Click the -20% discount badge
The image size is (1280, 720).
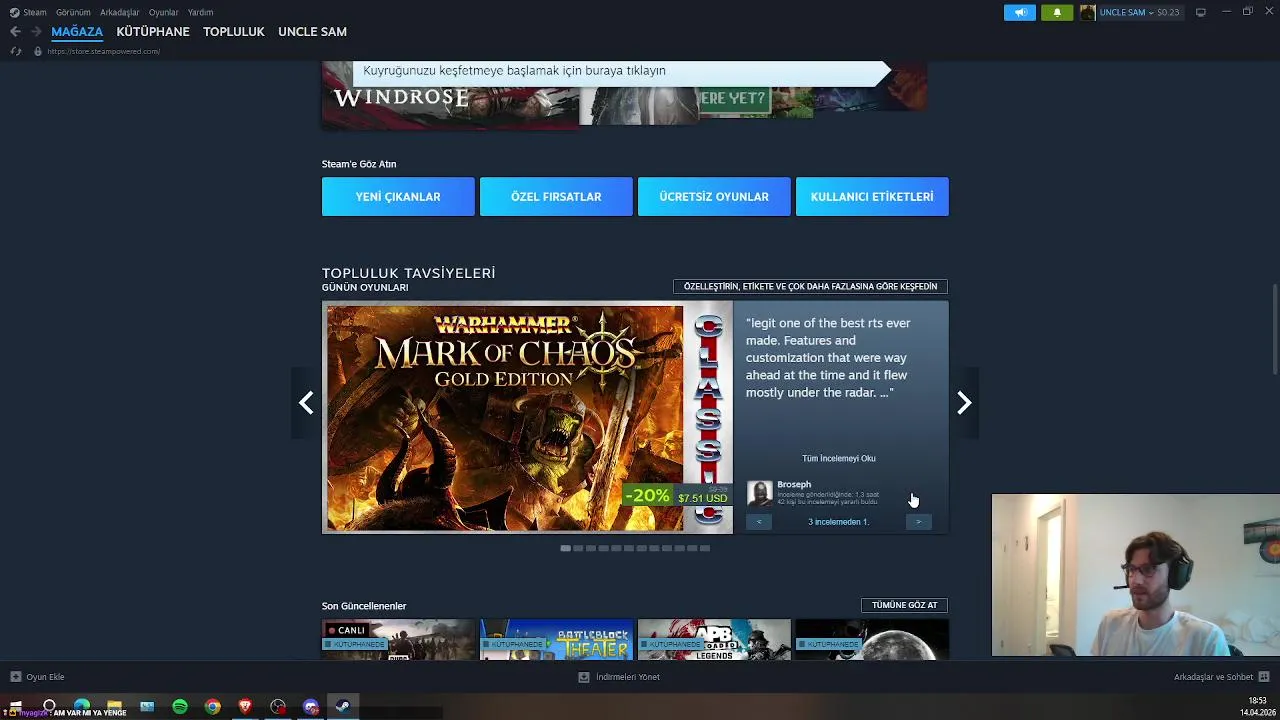coord(648,495)
